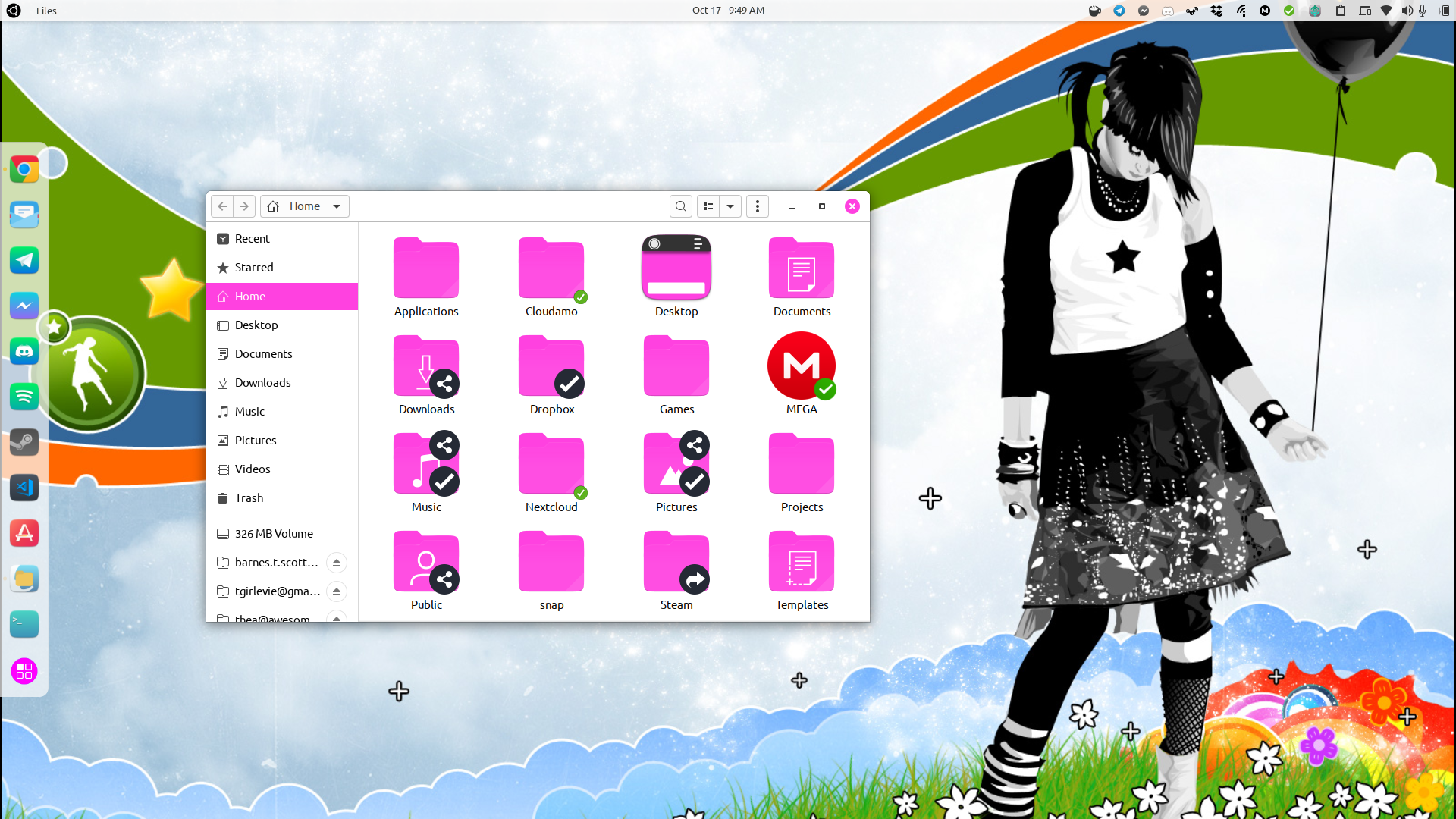Select Starred in the sidebar
This screenshot has height=819, width=1456.
click(282, 268)
